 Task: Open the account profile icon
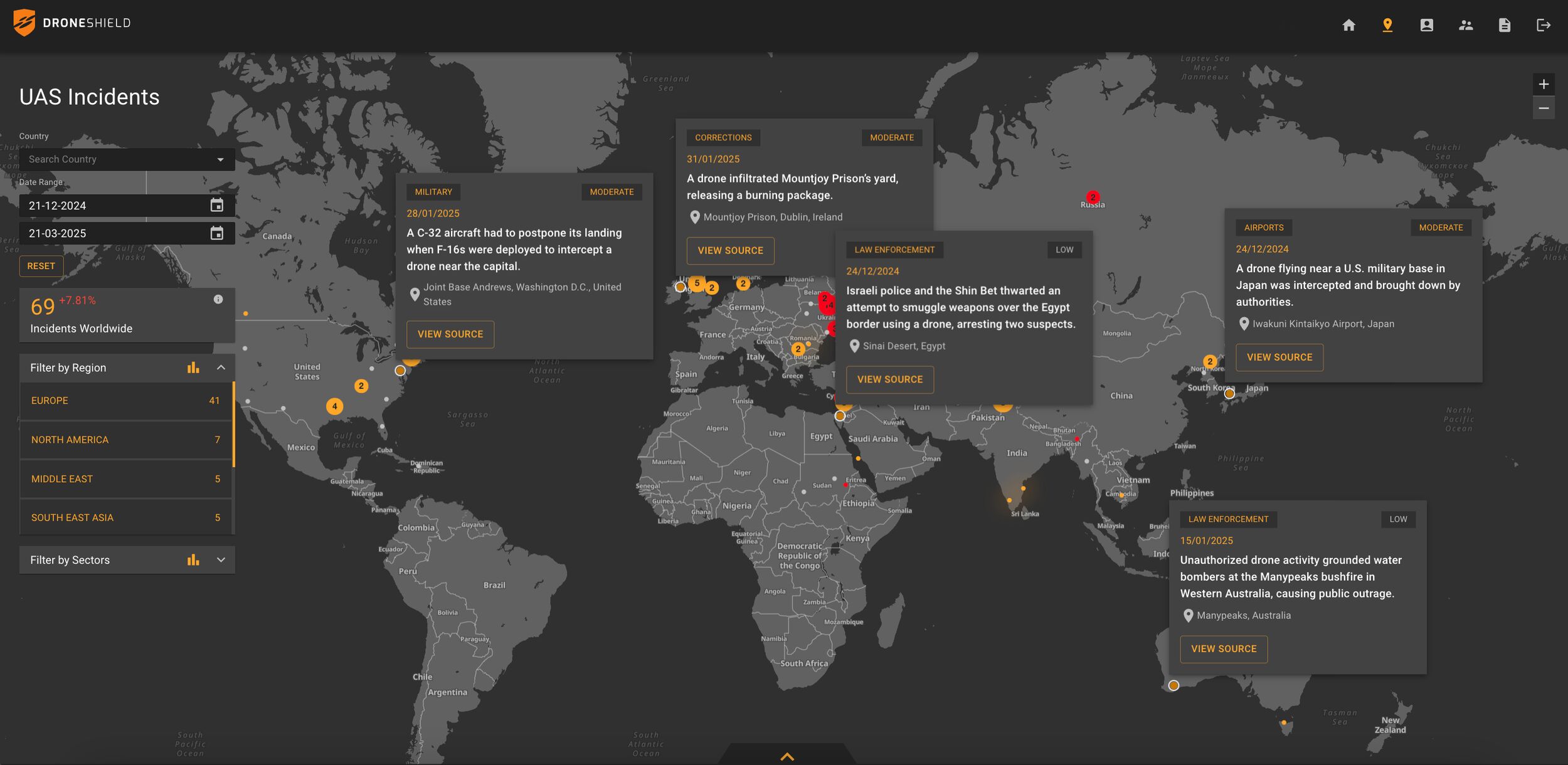coord(1426,25)
